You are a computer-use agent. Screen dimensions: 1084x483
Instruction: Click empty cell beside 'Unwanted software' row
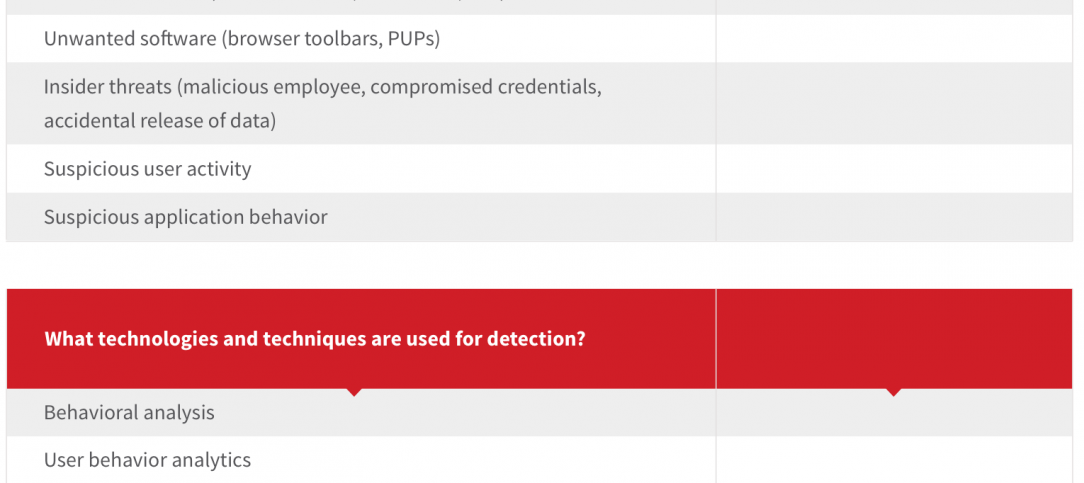tap(894, 39)
